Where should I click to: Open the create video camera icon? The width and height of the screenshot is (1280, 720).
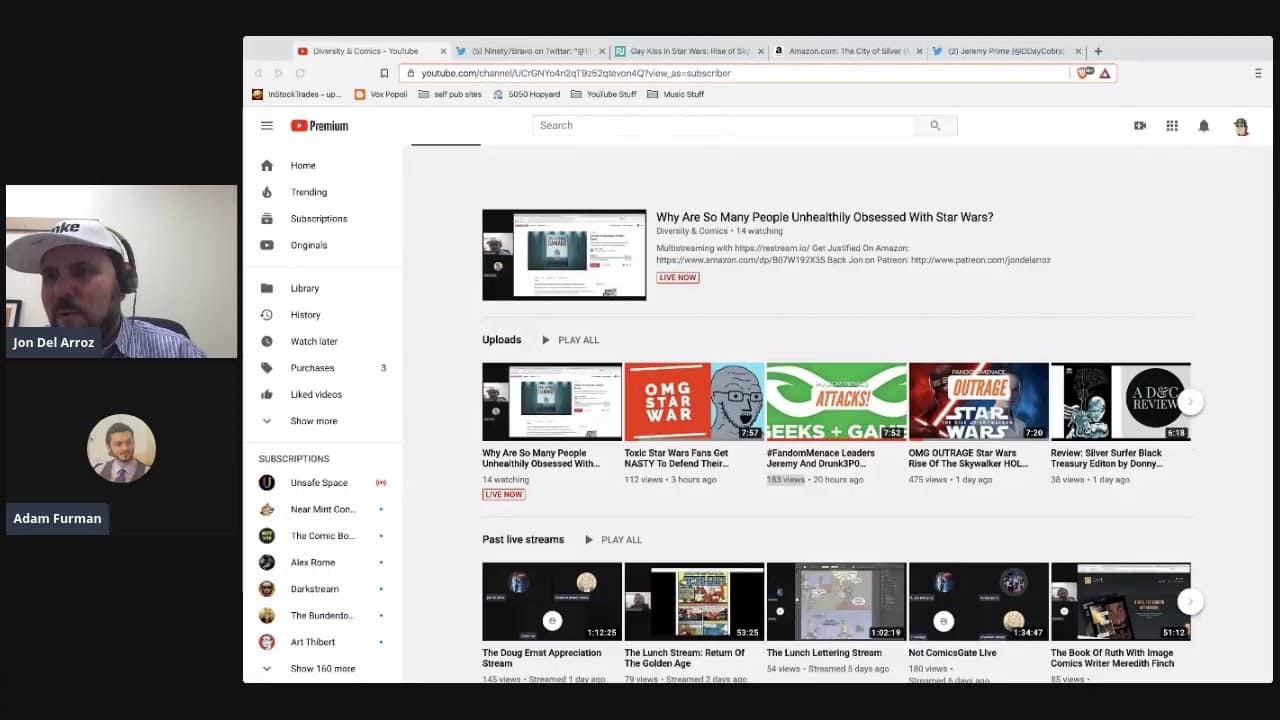click(x=1139, y=126)
